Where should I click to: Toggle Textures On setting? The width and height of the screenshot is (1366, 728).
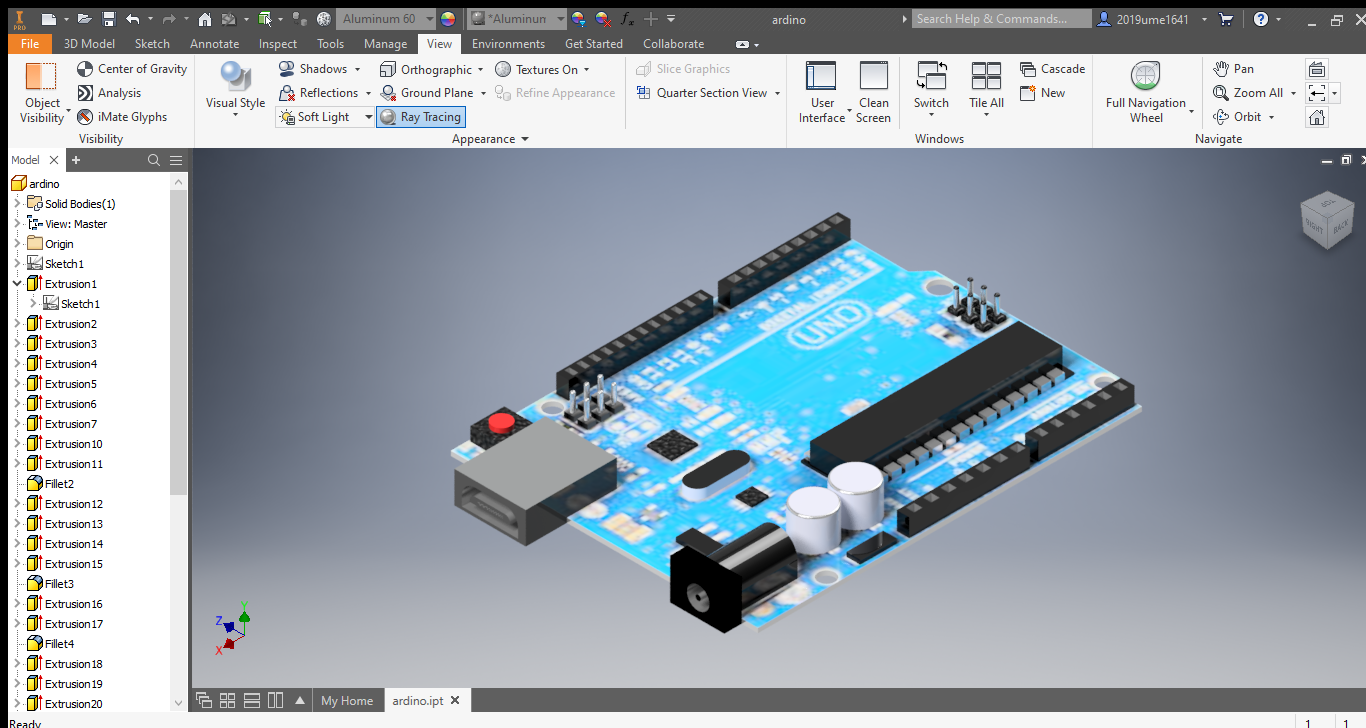[537, 69]
